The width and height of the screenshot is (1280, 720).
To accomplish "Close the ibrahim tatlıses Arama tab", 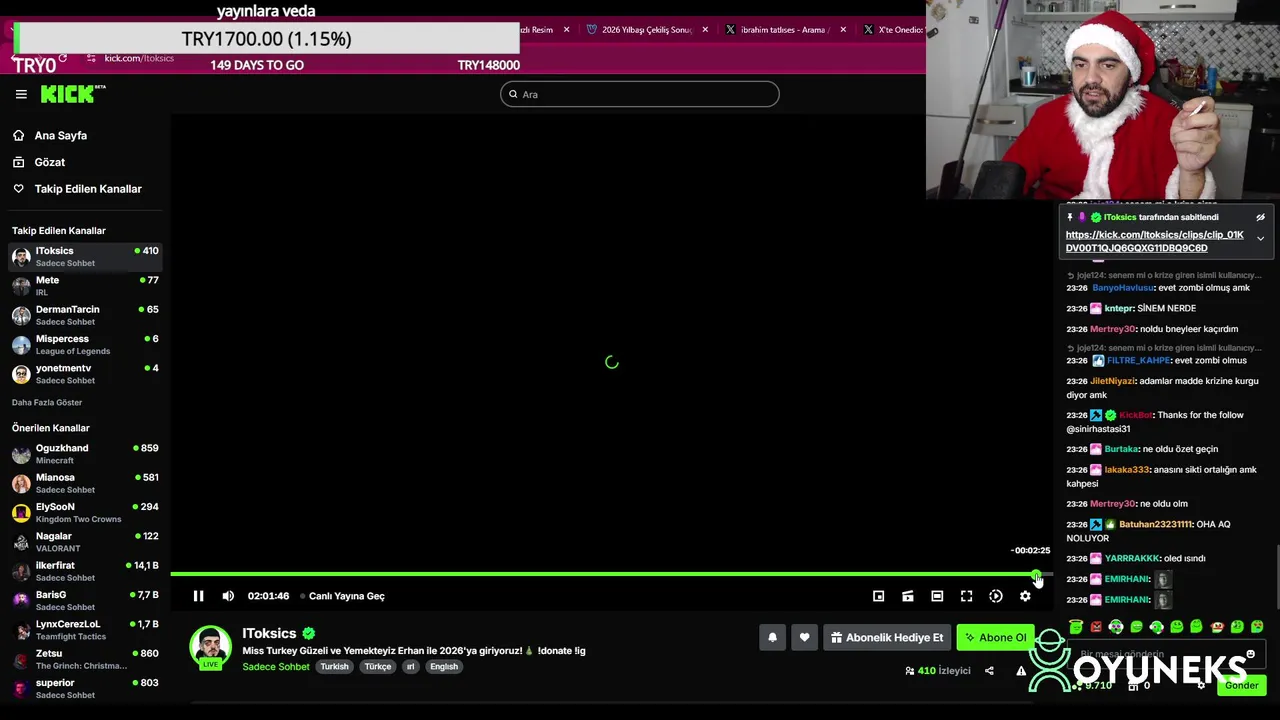I will [842, 30].
